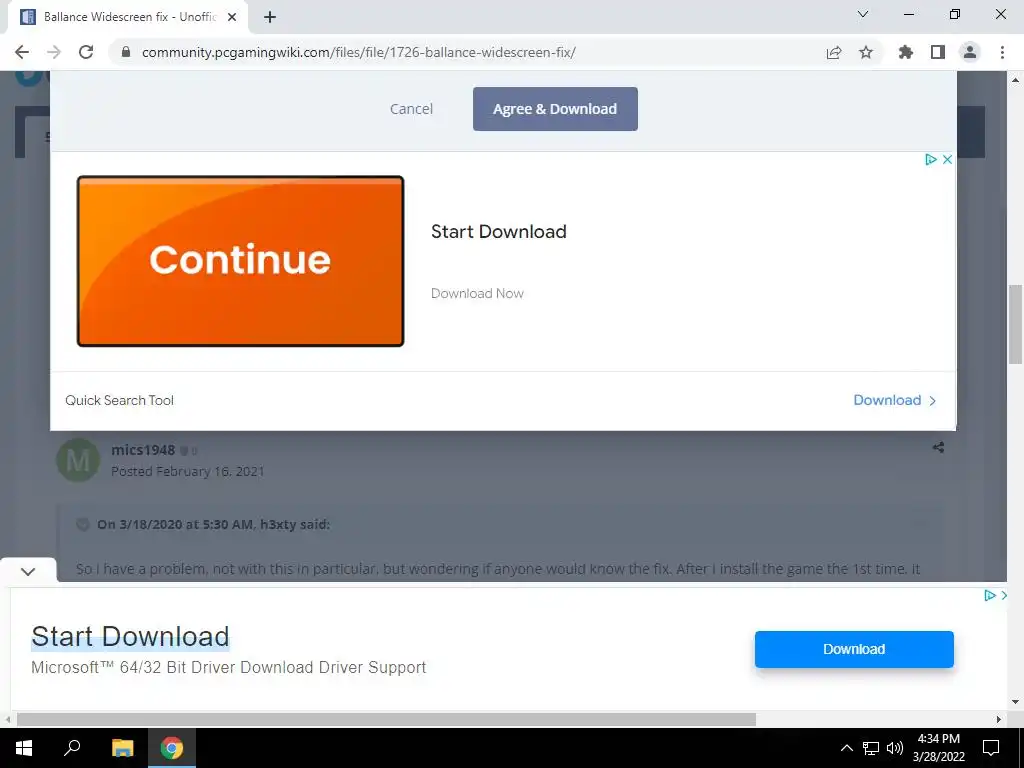Screen dimensions: 1024x768
Task: Open Chrome's three-dot menu
Action: coord(1002,52)
